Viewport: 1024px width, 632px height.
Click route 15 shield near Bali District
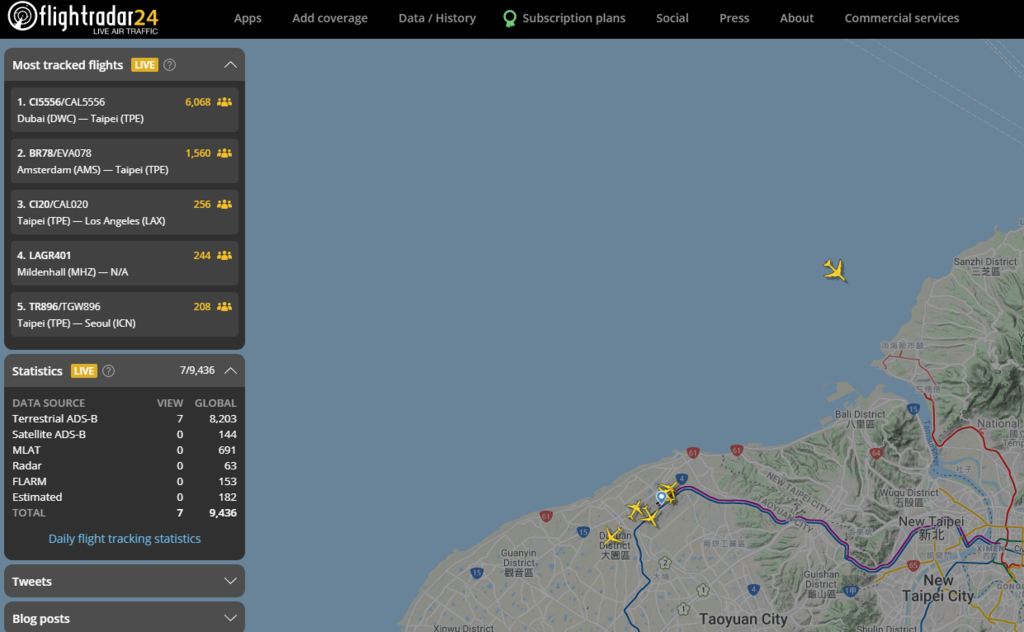pos(913,409)
